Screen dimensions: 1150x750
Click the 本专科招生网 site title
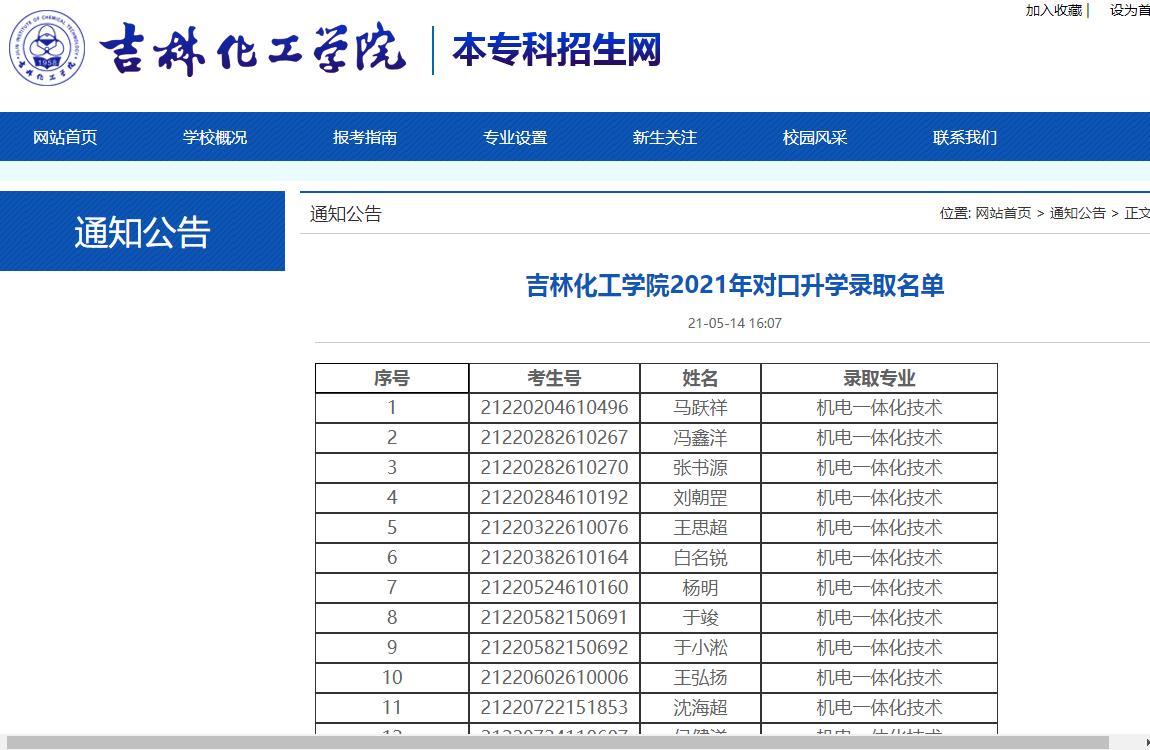coord(557,50)
